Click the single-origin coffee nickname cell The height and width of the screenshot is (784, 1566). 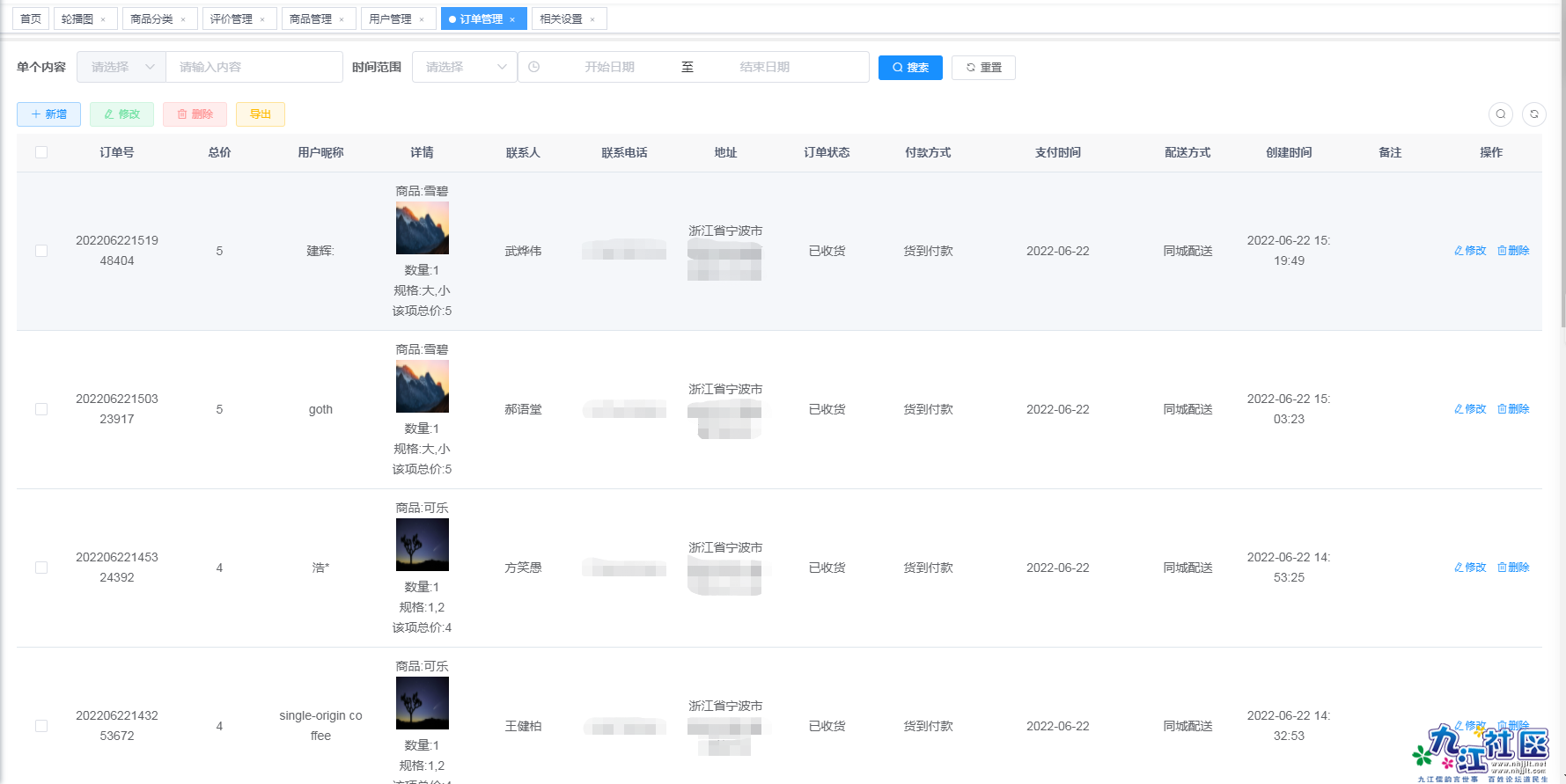tap(320, 726)
